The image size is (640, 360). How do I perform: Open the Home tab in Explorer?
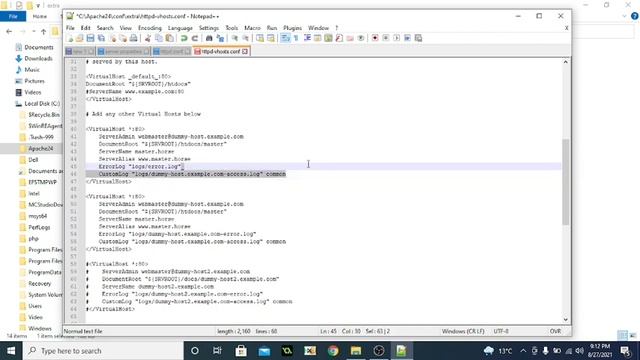(40, 16)
